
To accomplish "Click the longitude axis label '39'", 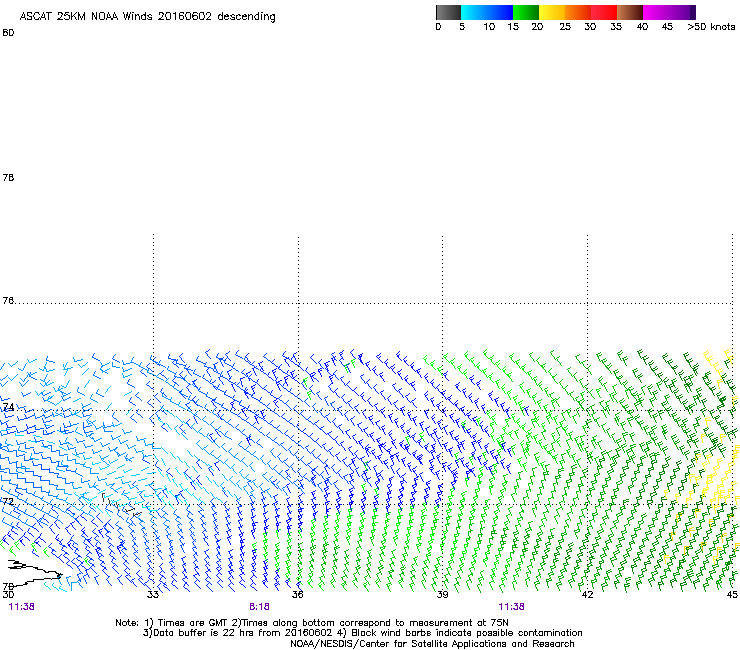I will tap(442, 595).
